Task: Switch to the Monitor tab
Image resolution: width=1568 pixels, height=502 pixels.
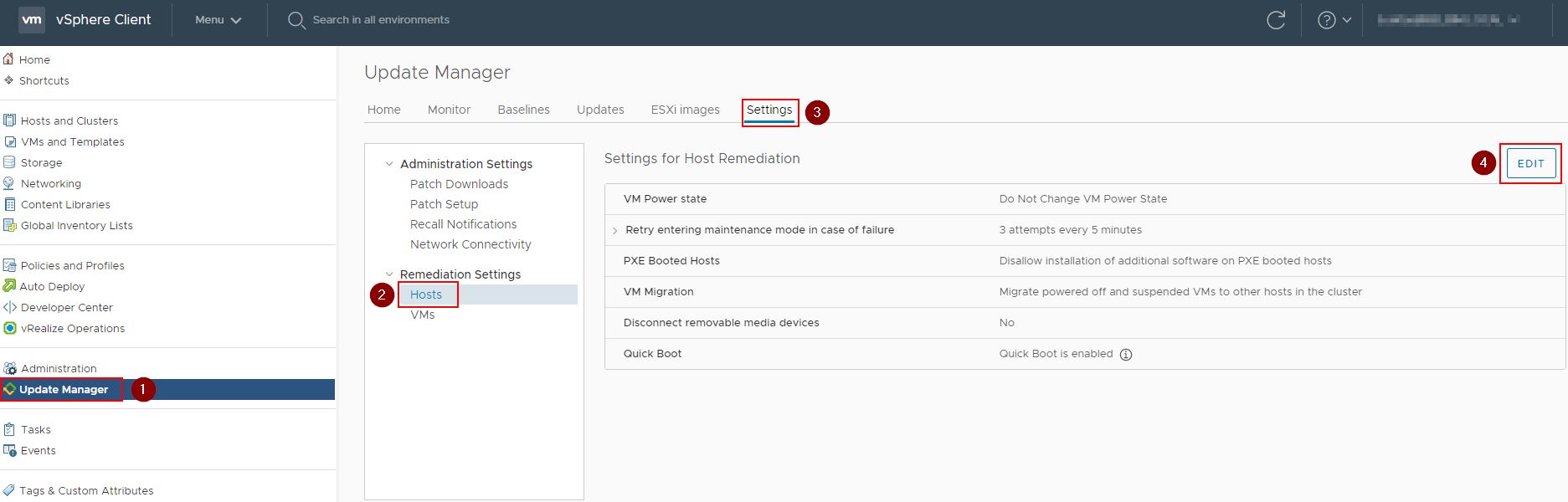Action: coord(449,110)
